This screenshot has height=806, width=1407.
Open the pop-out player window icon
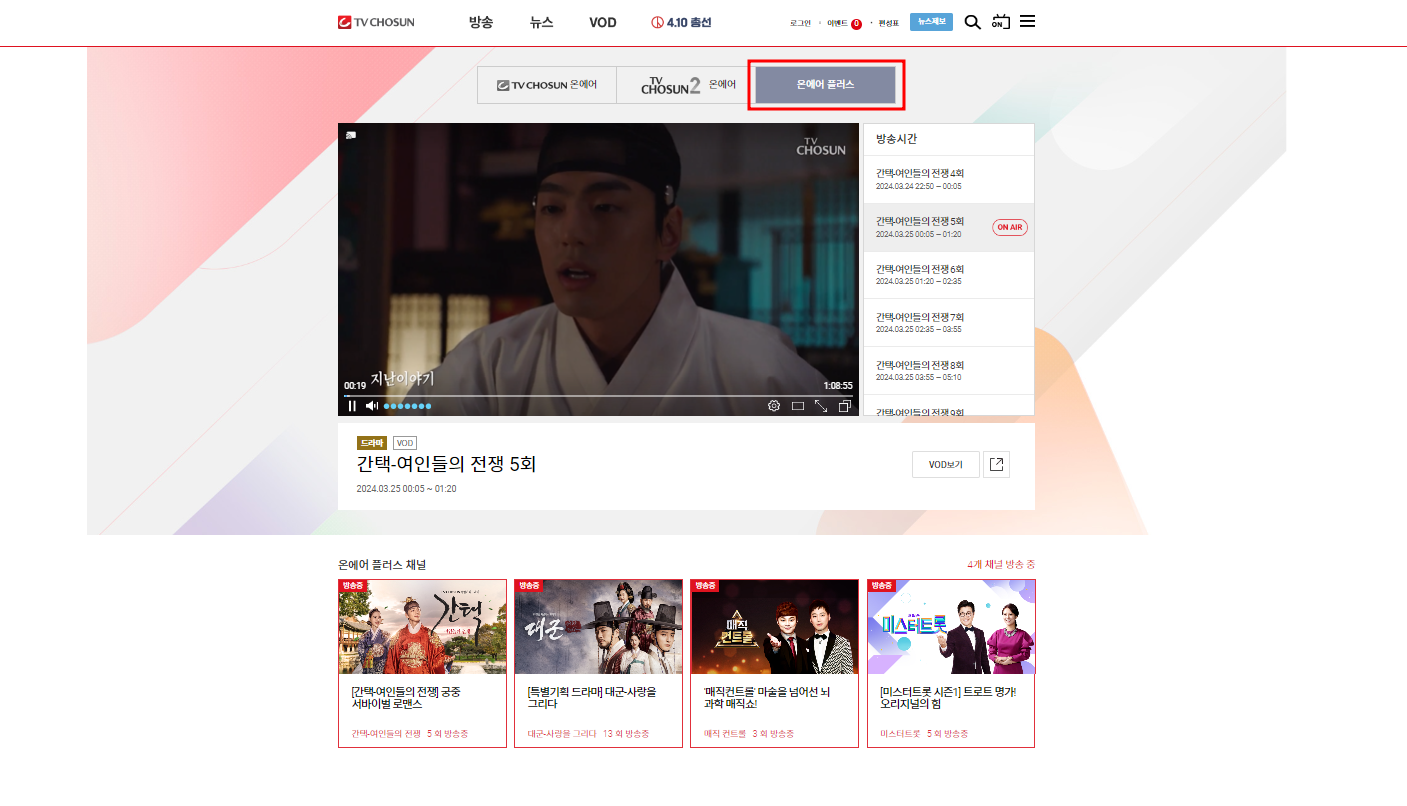tap(845, 406)
